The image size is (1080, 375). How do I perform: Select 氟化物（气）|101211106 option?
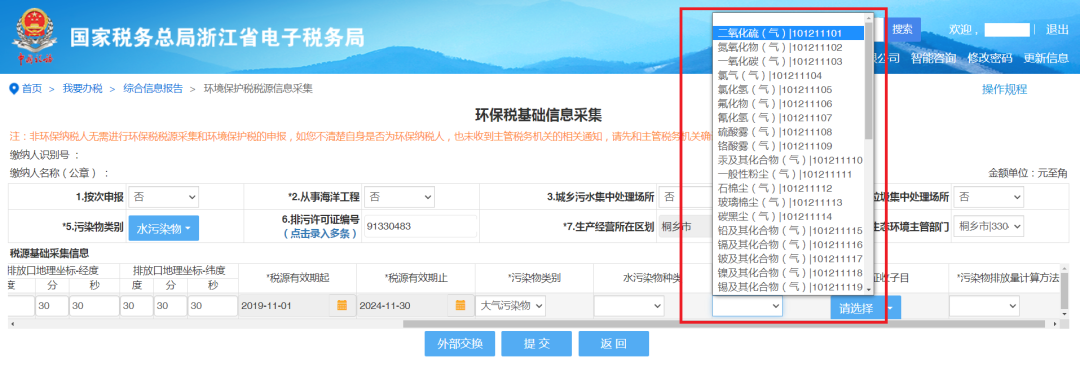click(788, 103)
